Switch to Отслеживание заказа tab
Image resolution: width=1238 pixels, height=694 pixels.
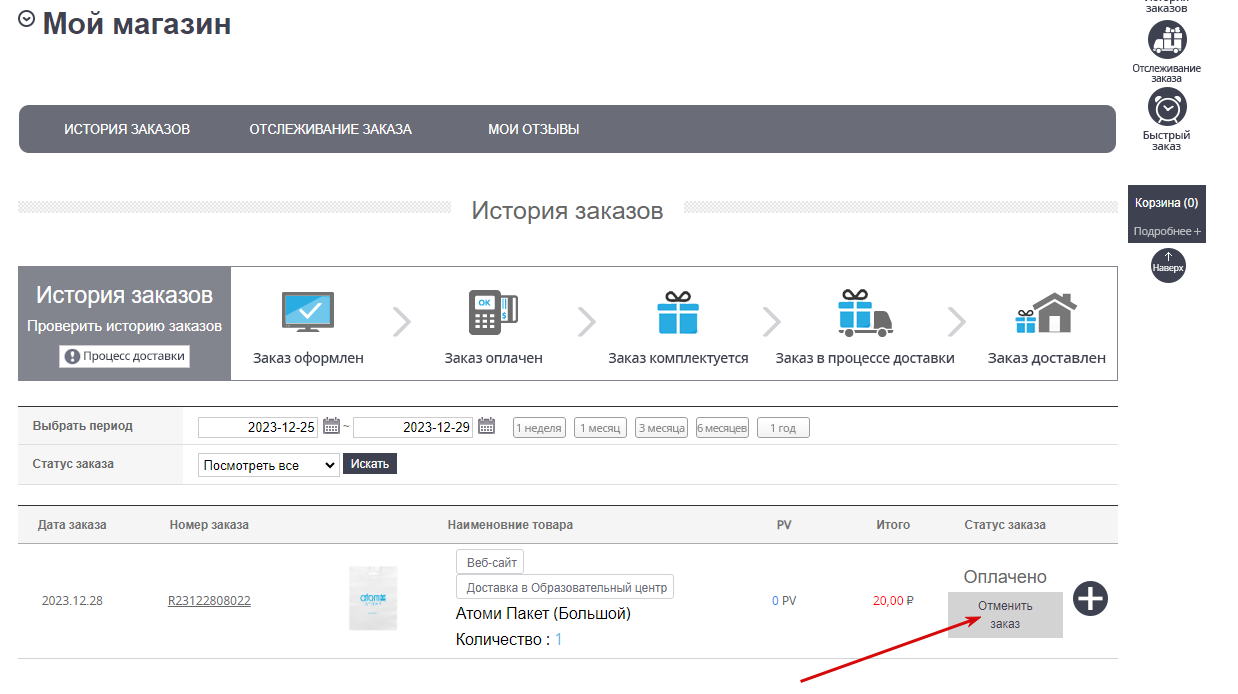pos(330,129)
